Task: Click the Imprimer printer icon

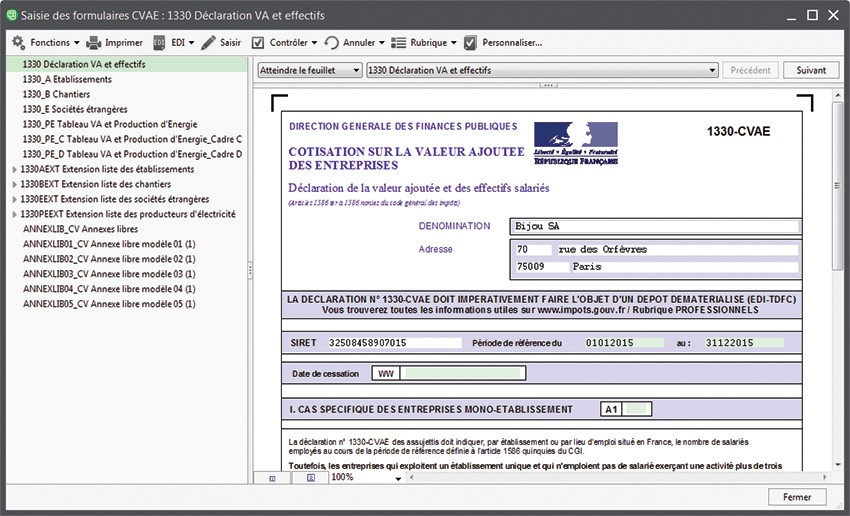Action: pos(94,43)
